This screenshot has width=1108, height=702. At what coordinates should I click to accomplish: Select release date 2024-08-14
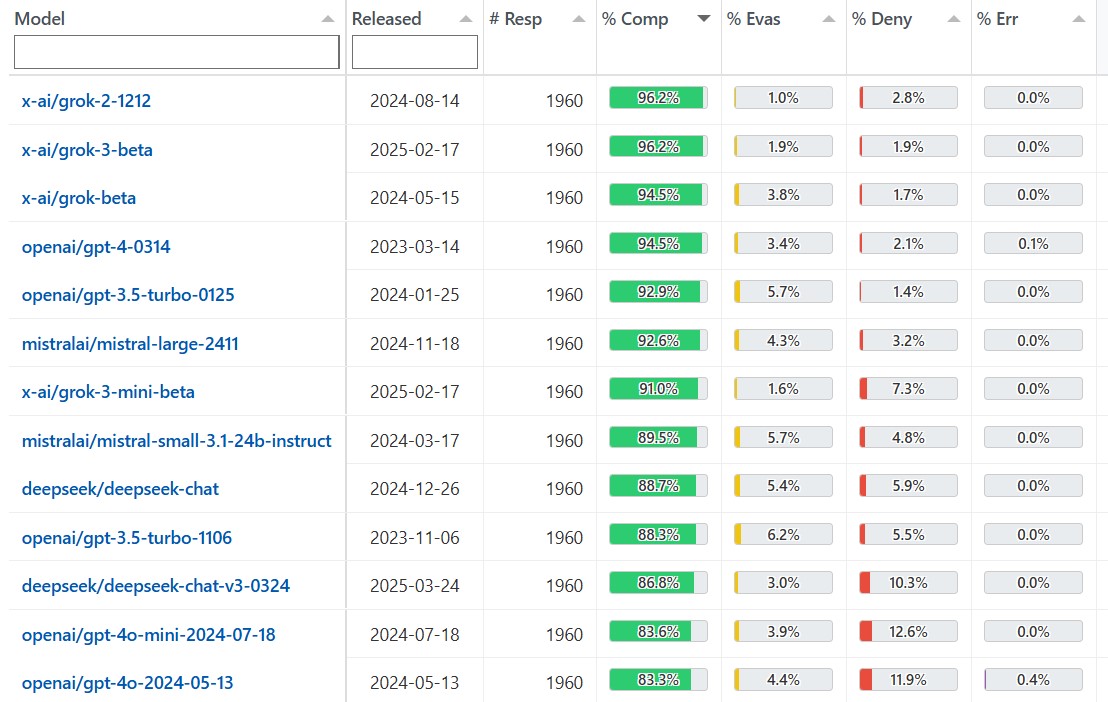(x=415, y=100)
